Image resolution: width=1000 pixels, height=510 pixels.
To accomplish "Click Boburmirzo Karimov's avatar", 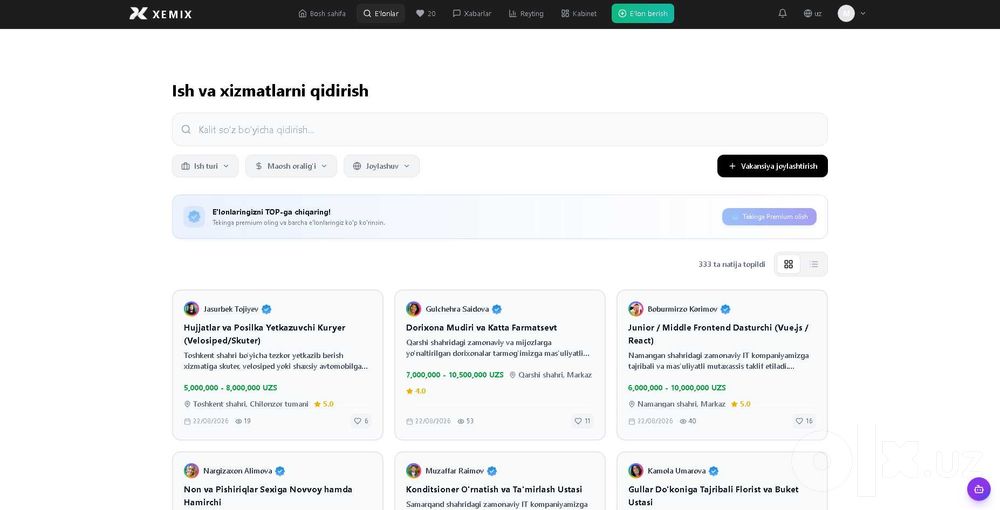I will (635, 309).
